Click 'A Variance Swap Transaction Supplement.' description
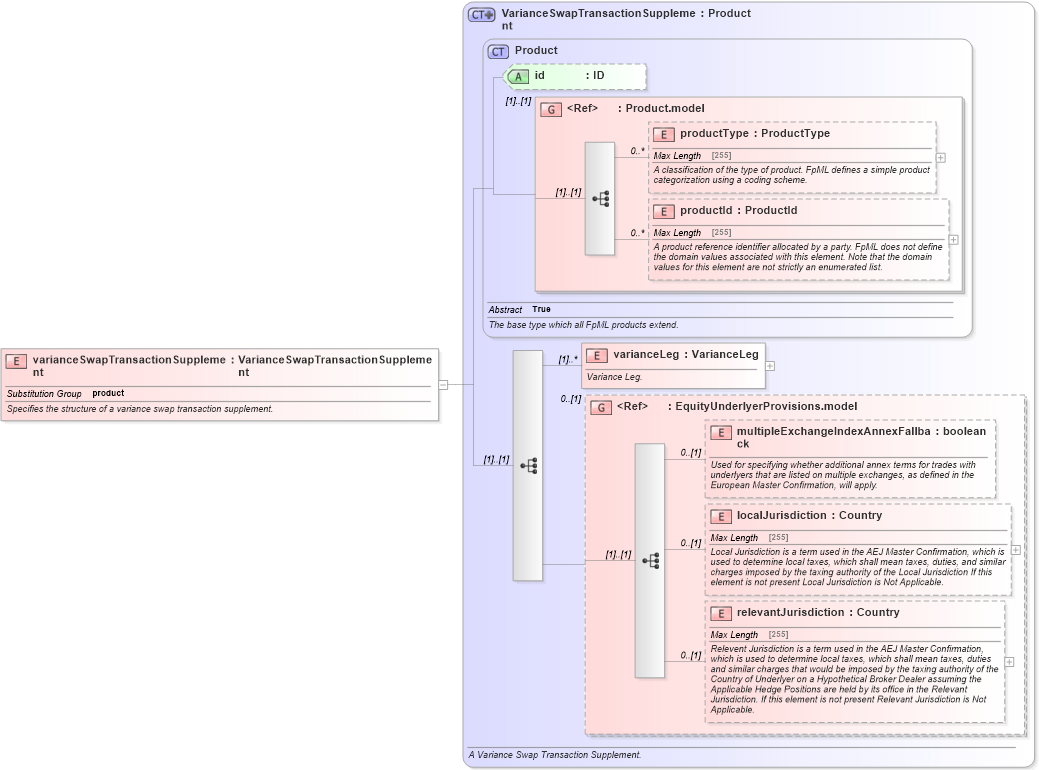The width and height of the screenshot is (1039, 770). point(555,755)
